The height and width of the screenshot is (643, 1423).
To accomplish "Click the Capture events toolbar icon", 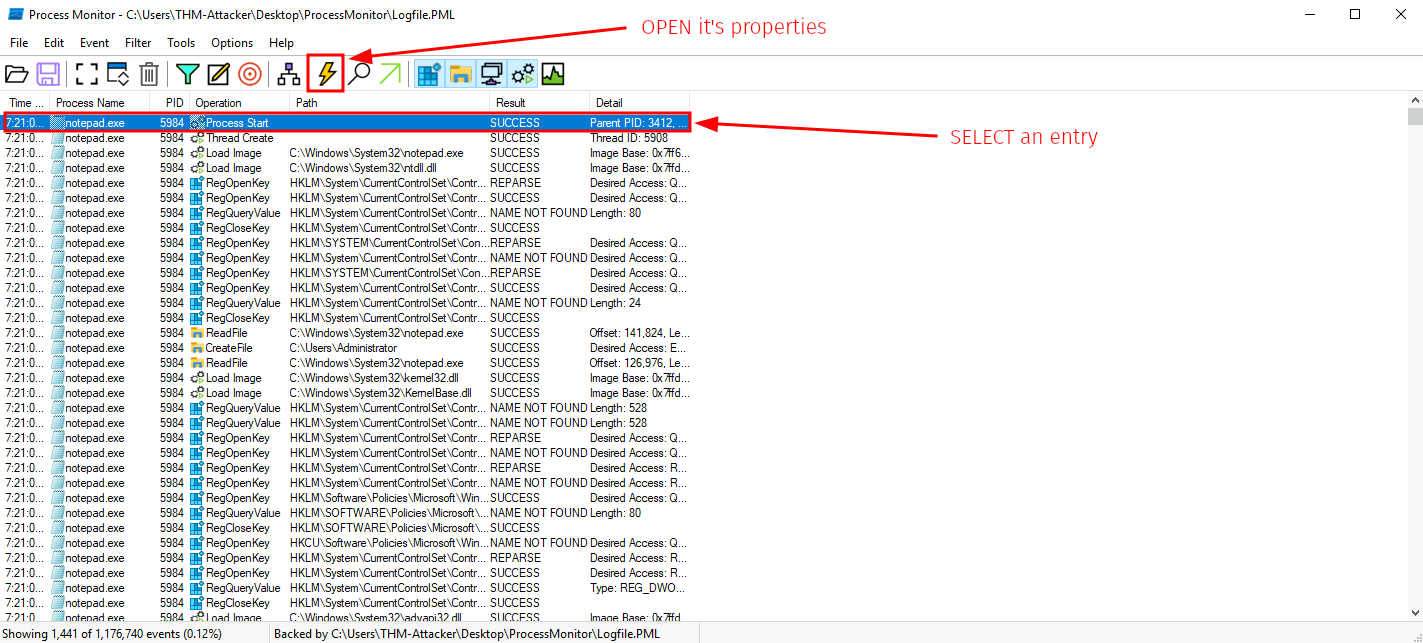I will [86, 74].
